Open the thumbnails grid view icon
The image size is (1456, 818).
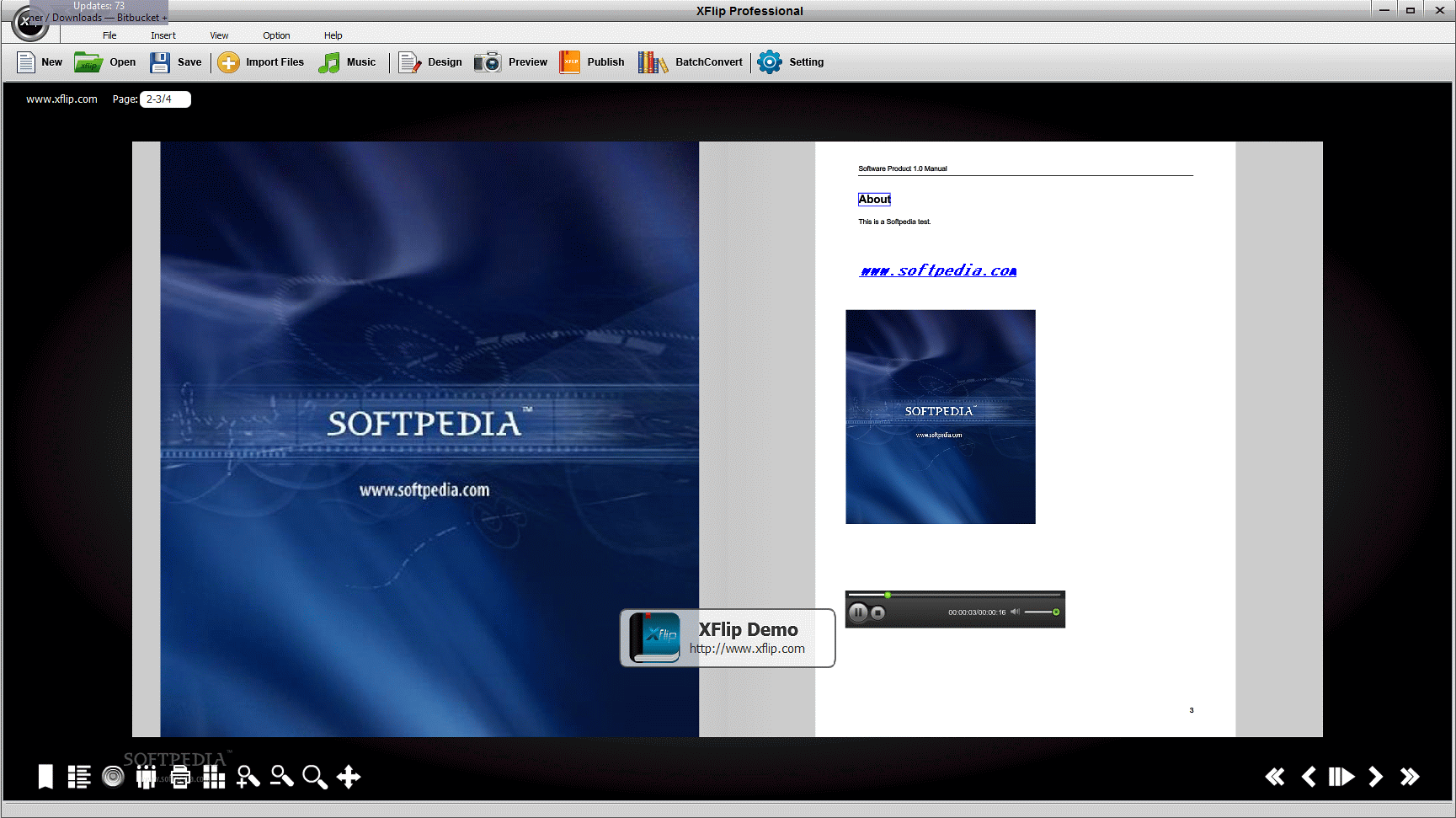(214, 777)
